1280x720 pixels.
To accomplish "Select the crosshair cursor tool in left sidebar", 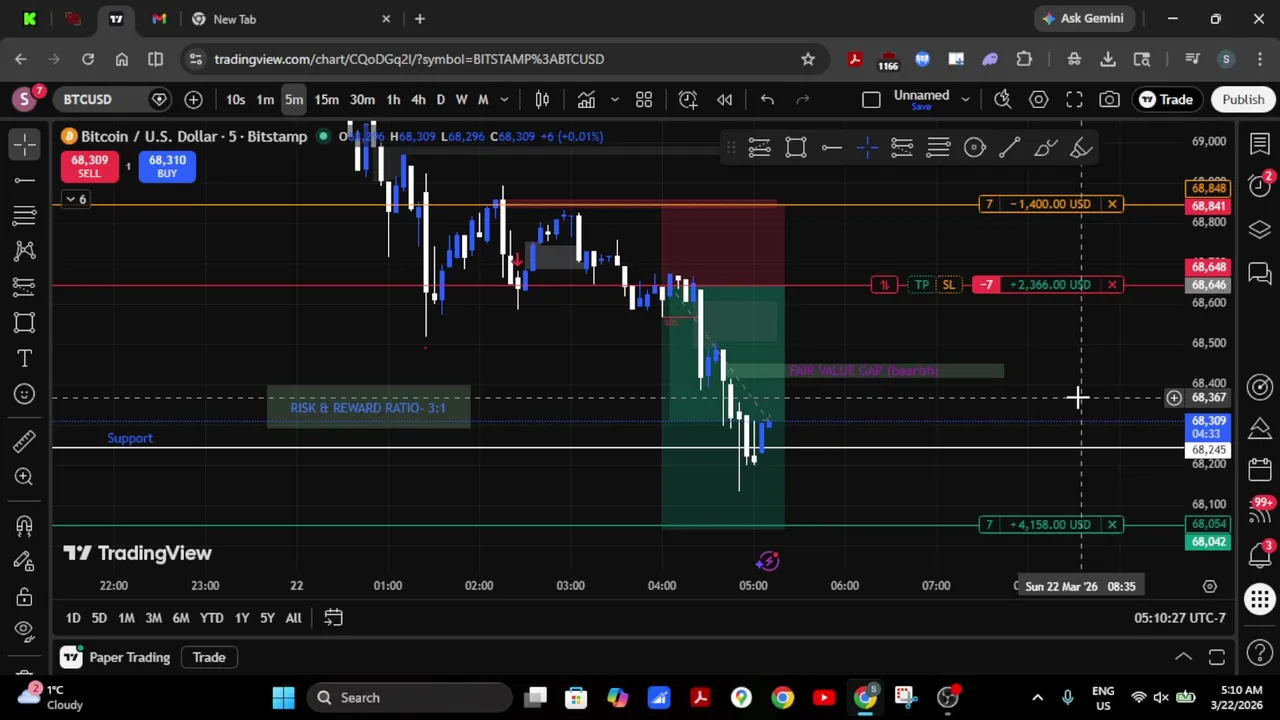I will pyautogui.click(x=25, y=144).
